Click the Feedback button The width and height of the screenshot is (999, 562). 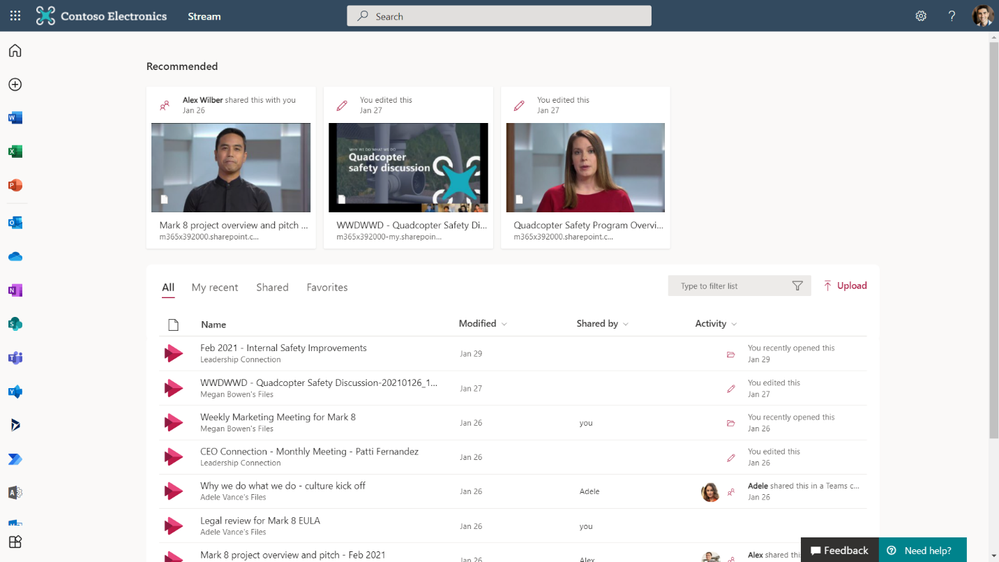point(840,550)
